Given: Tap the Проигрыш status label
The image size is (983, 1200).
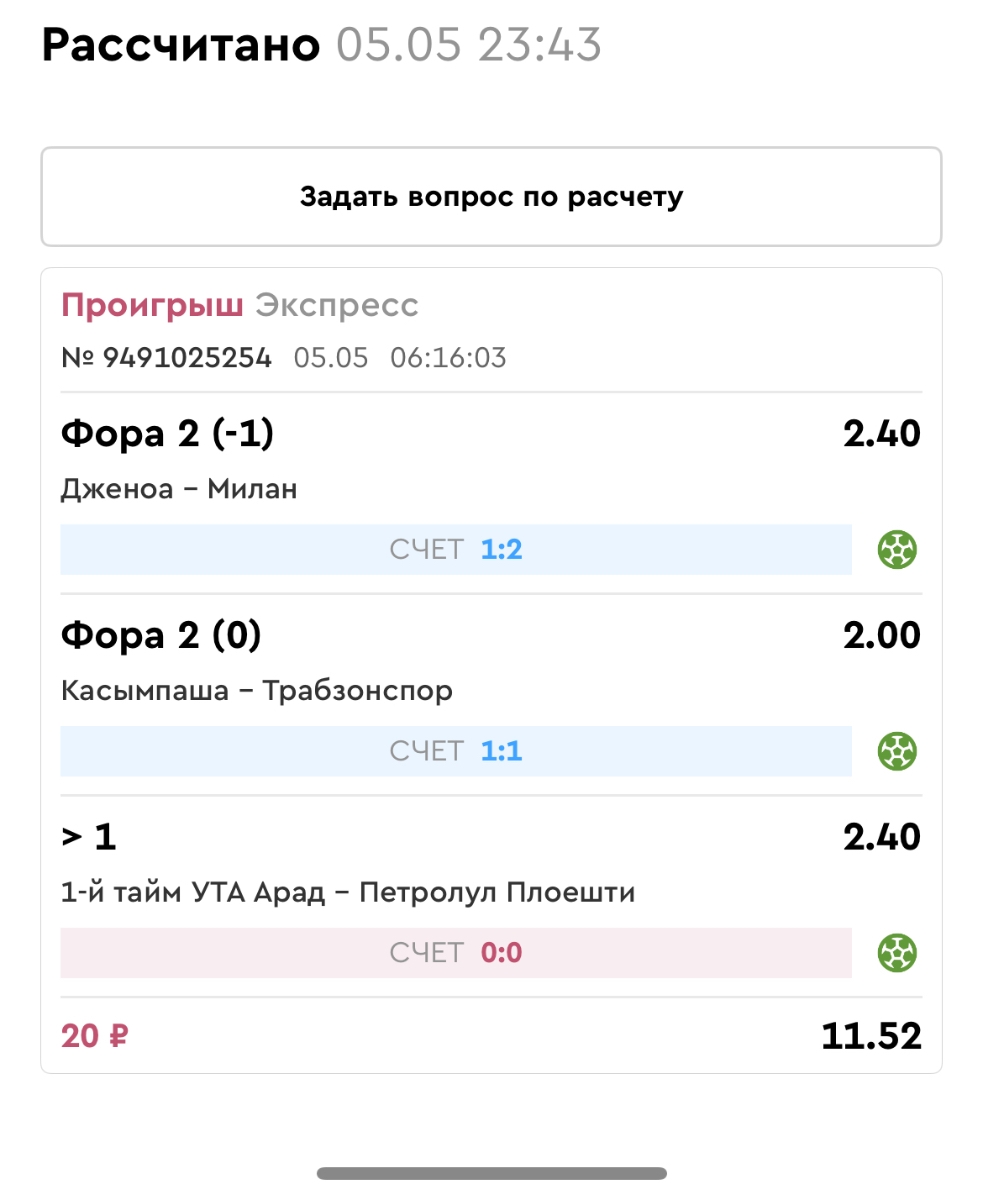Looking at the screenshot, I should pyautogui.click(x=152, y=305).
